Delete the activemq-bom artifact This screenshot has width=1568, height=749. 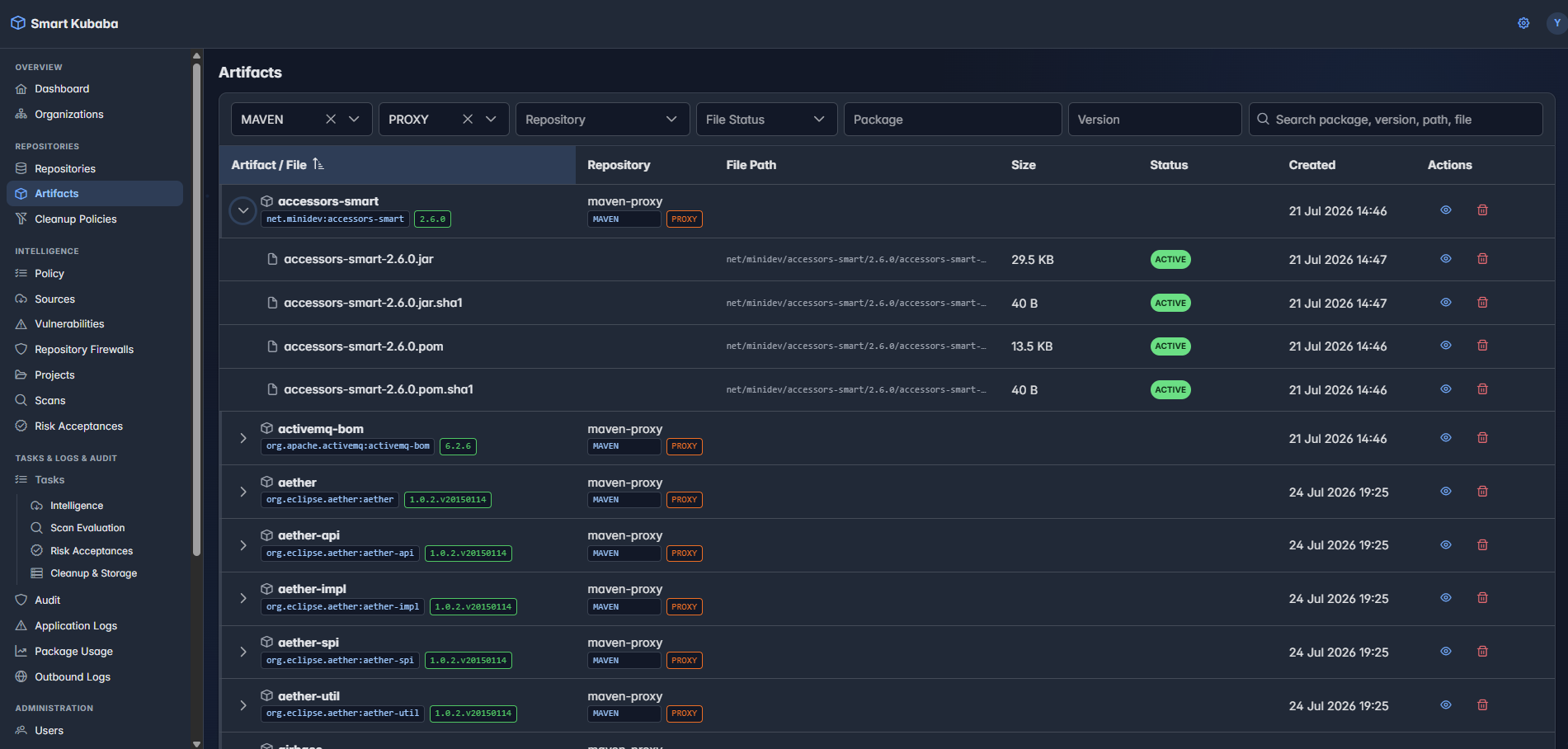click(1482, 438)
